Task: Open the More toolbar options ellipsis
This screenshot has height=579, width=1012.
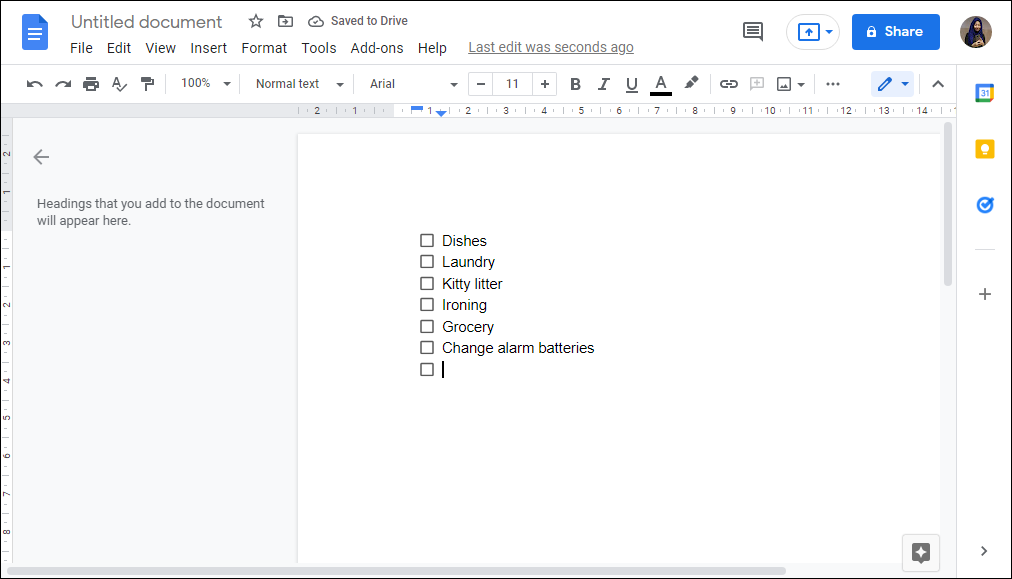Action: [x=833, y=84]
